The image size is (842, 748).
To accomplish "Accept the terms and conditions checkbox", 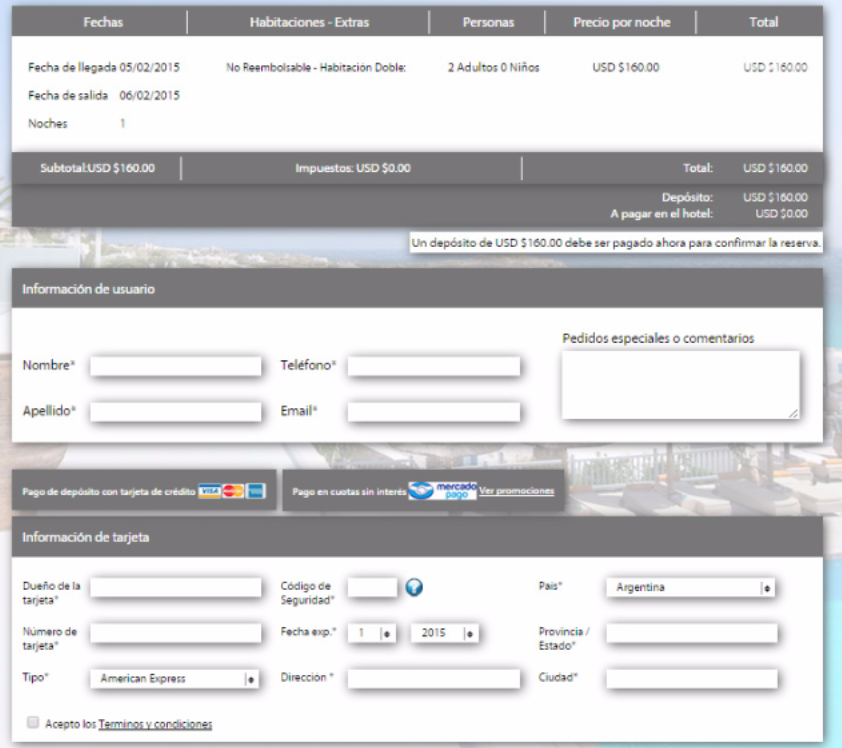I will tap(34, 722).
